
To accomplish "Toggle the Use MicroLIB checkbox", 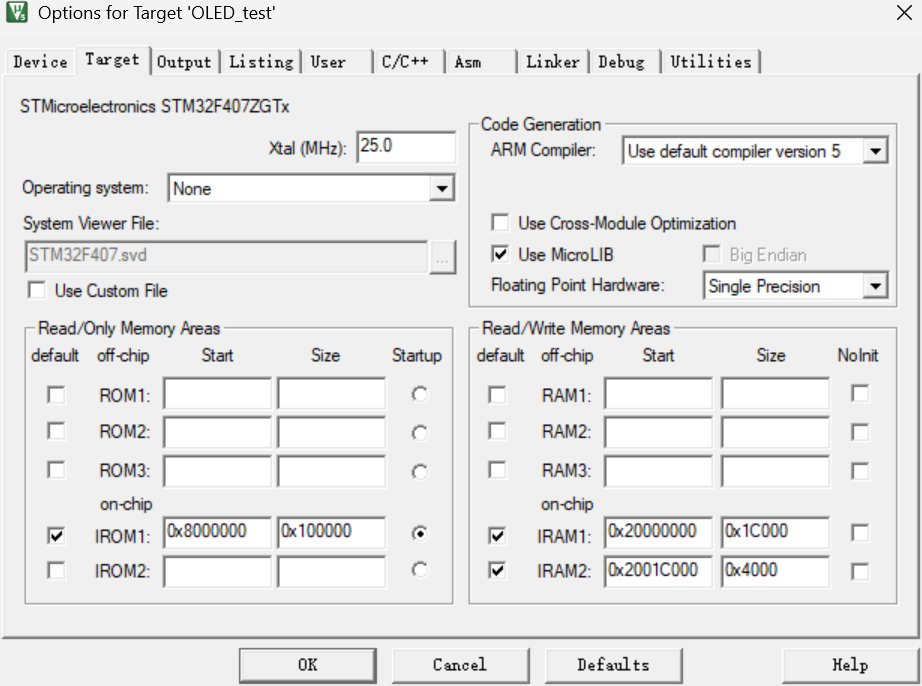I will pyautogui.click(x=500, y=255).
